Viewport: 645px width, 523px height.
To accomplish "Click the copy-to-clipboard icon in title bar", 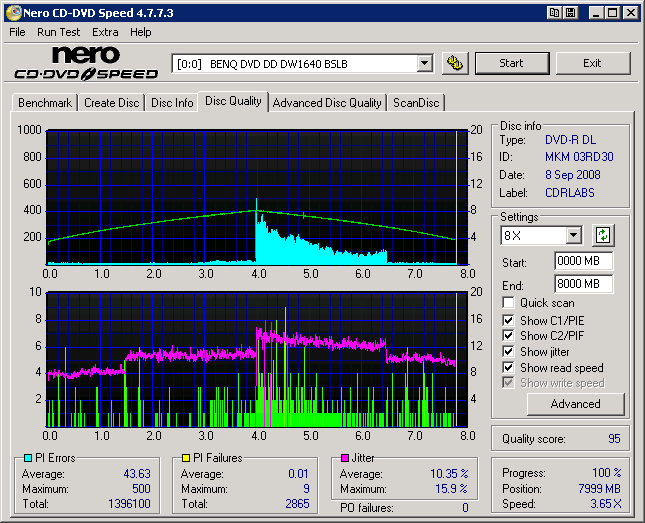I will pyautogui.click(x=553, y=13).
